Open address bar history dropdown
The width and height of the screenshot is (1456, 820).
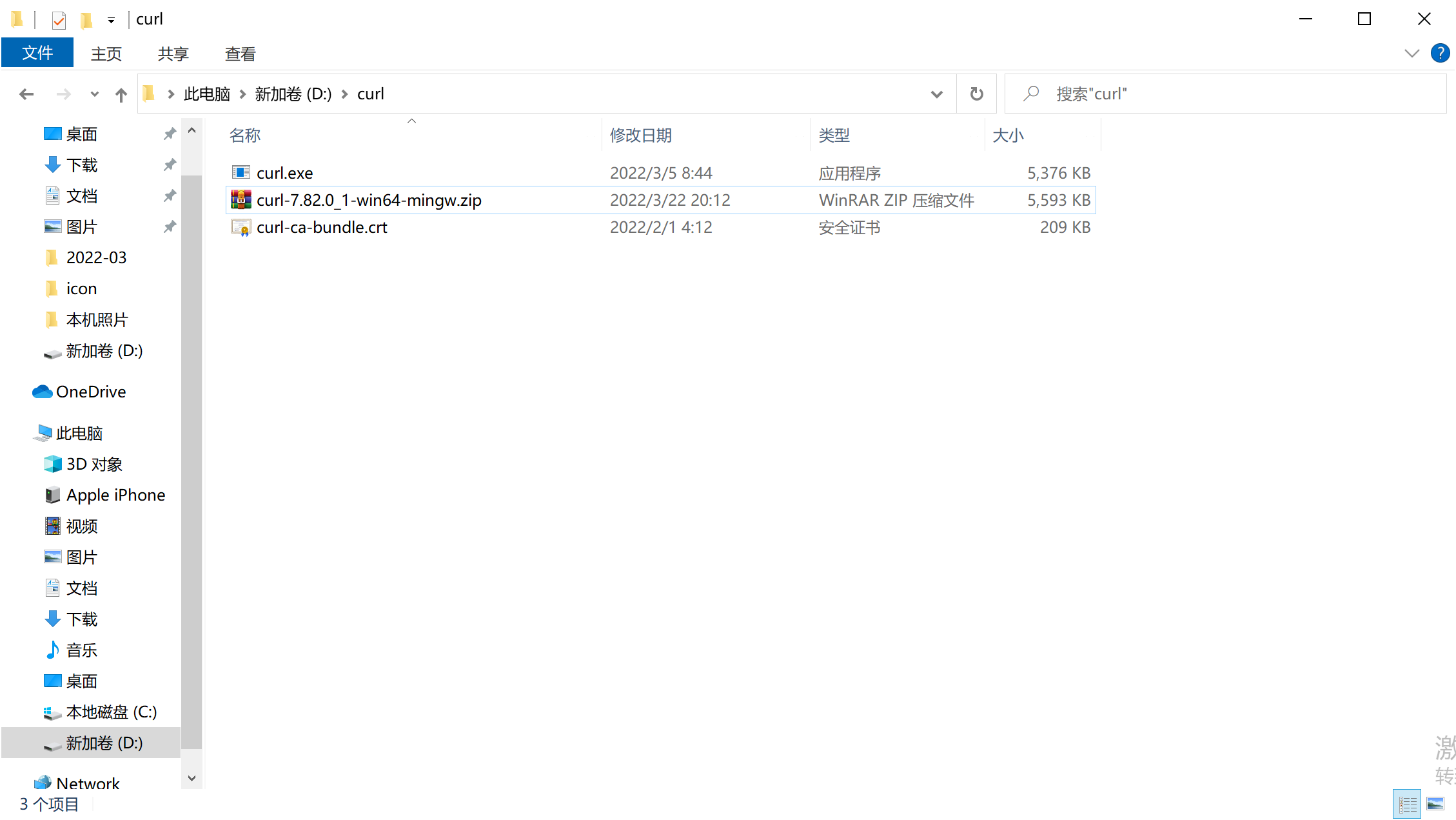[x=936, y=94]
